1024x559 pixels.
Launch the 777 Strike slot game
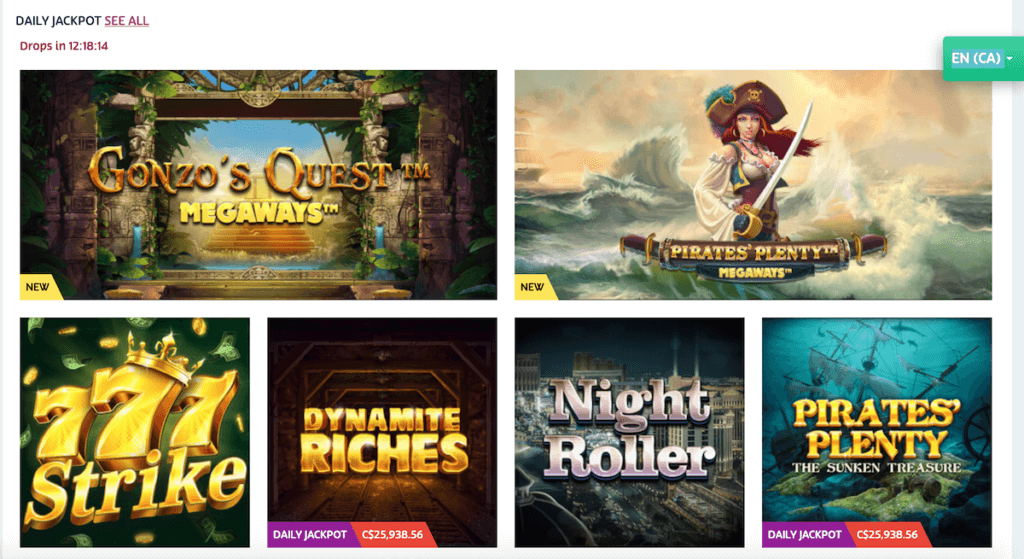(135, 432)
